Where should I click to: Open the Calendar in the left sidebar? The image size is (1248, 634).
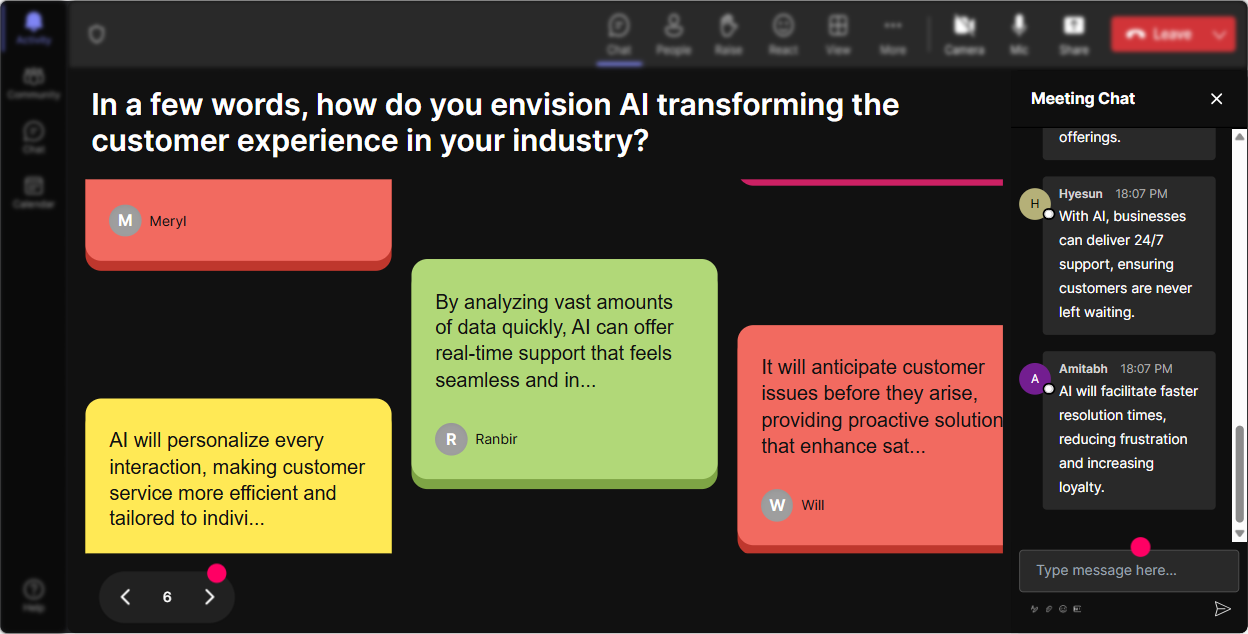pos(34,191)
